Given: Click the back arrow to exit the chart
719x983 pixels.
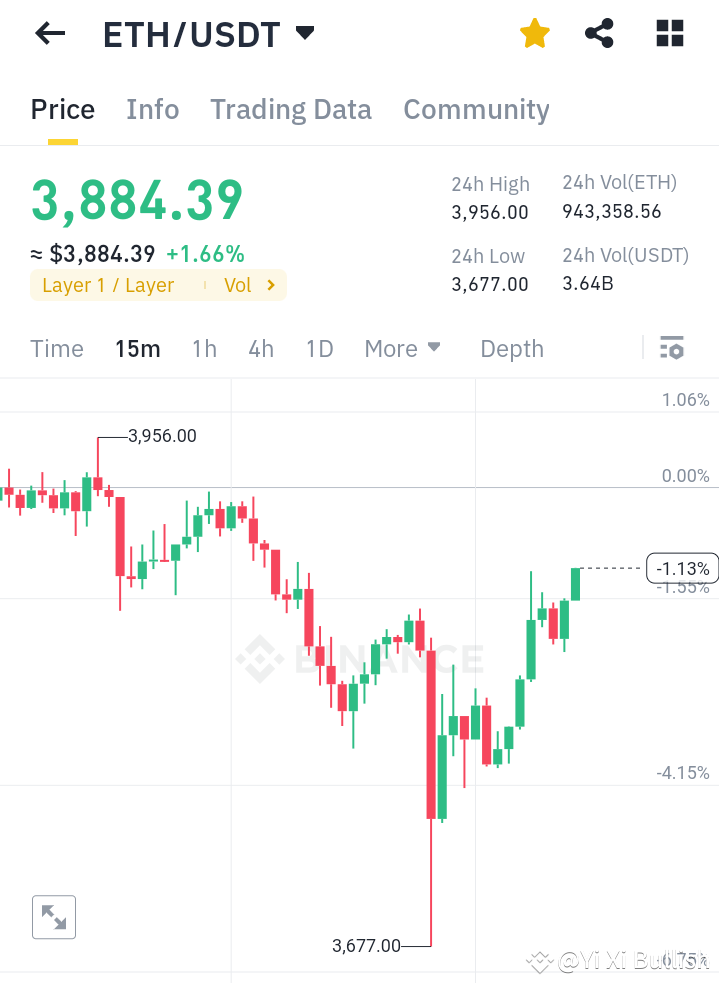Looking at the screenshot, I should (48, 33).
